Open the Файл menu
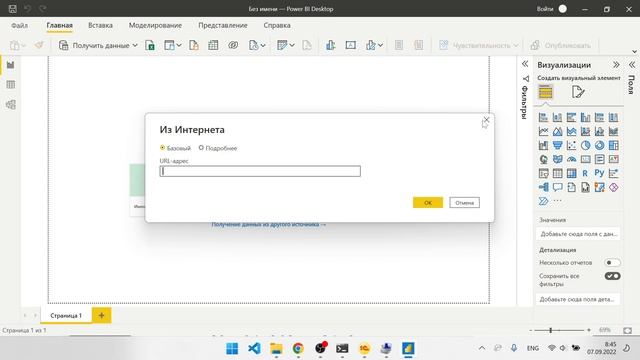Viewport: 640px width, 360px height. [x=20, y=25]
